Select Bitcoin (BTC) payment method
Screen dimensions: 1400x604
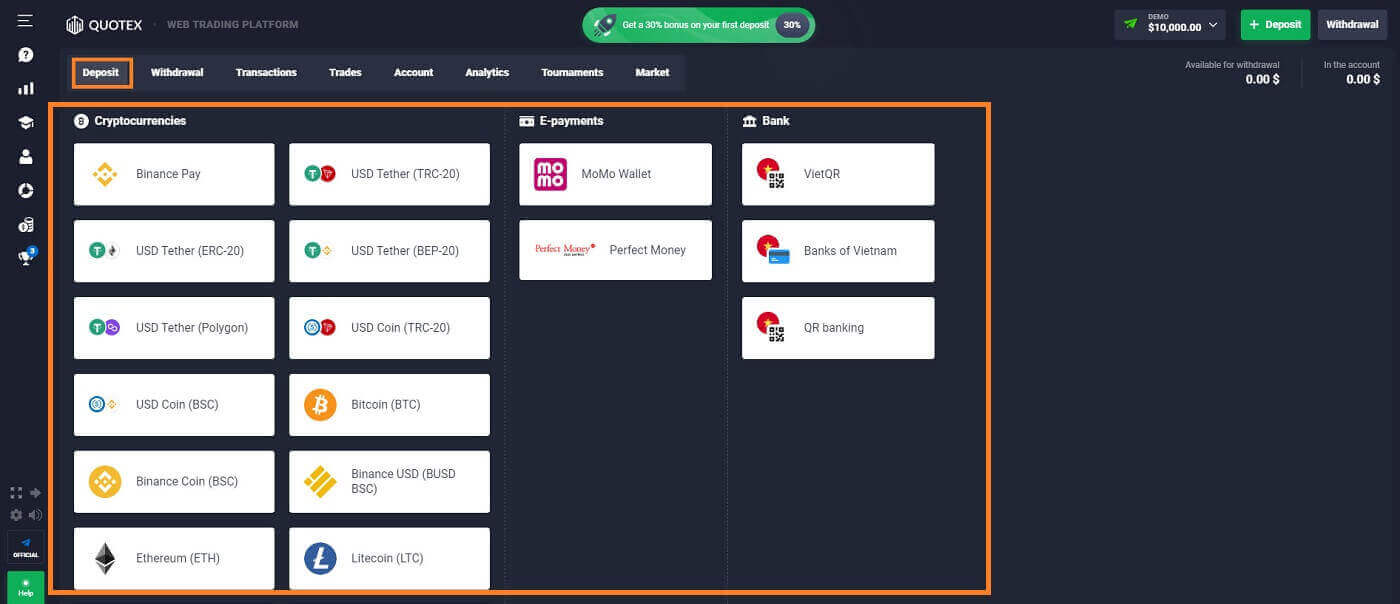(389, 405)
